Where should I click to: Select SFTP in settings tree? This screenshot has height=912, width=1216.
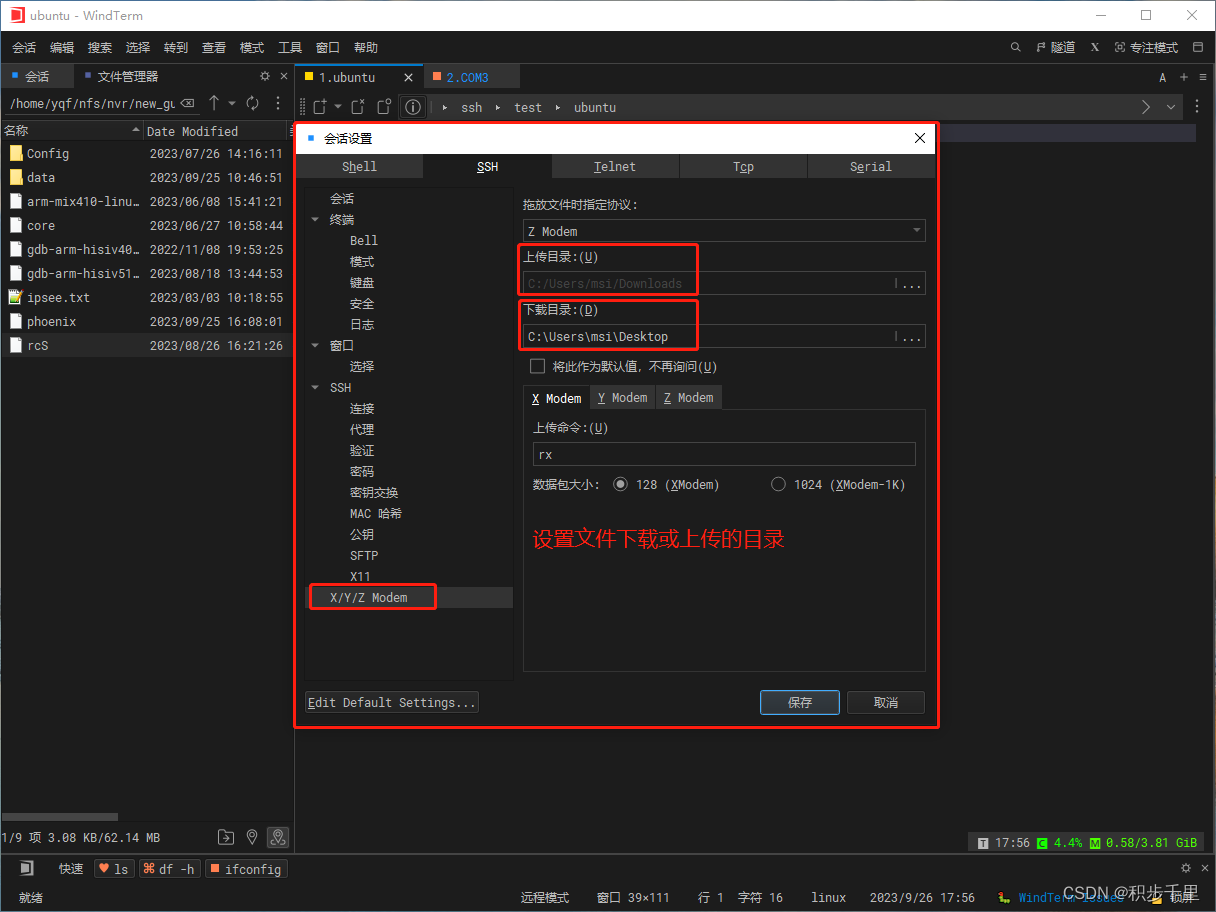click(x=364, y=556)
